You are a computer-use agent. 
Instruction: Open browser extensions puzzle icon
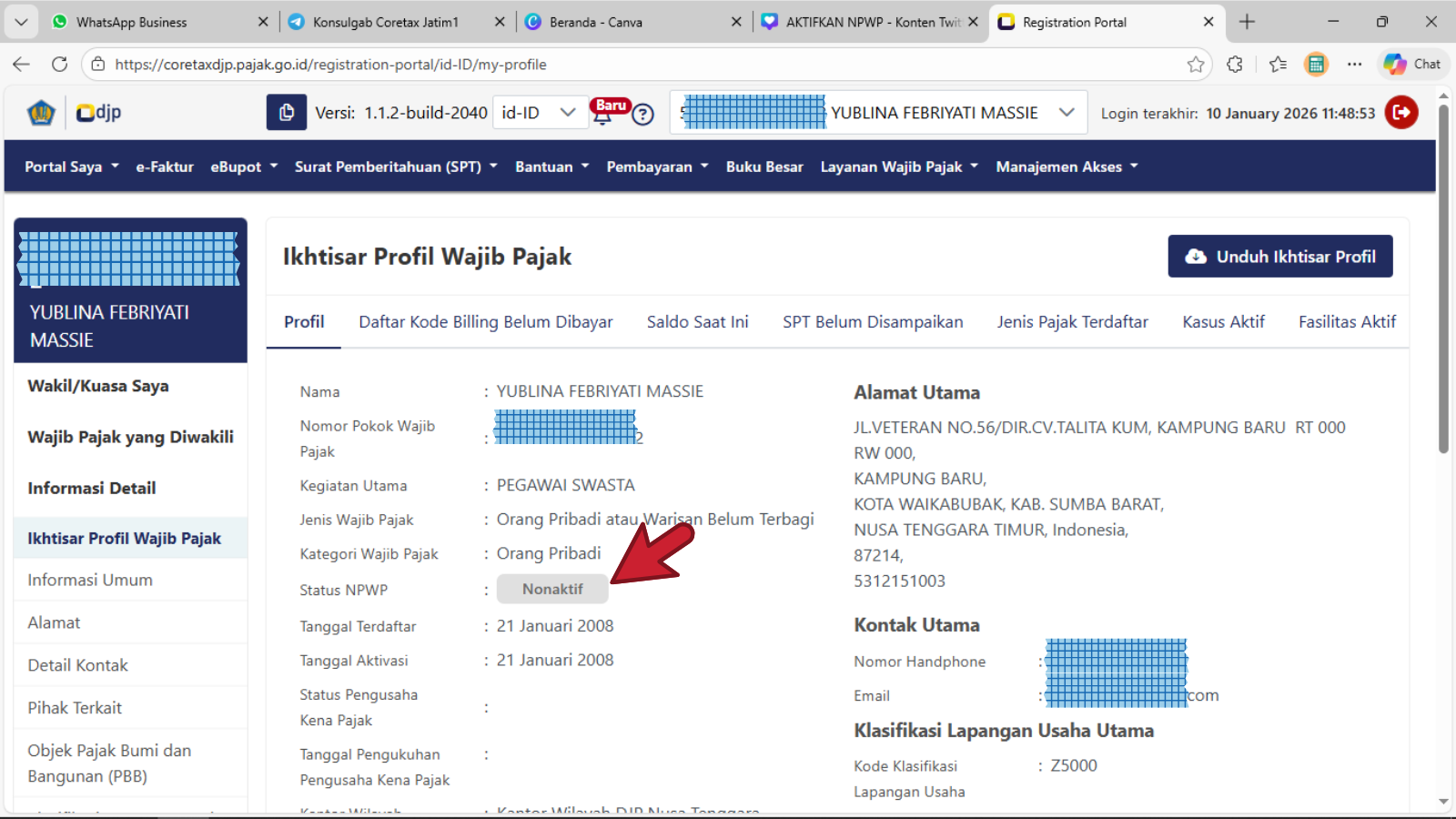click(1235, 65)
